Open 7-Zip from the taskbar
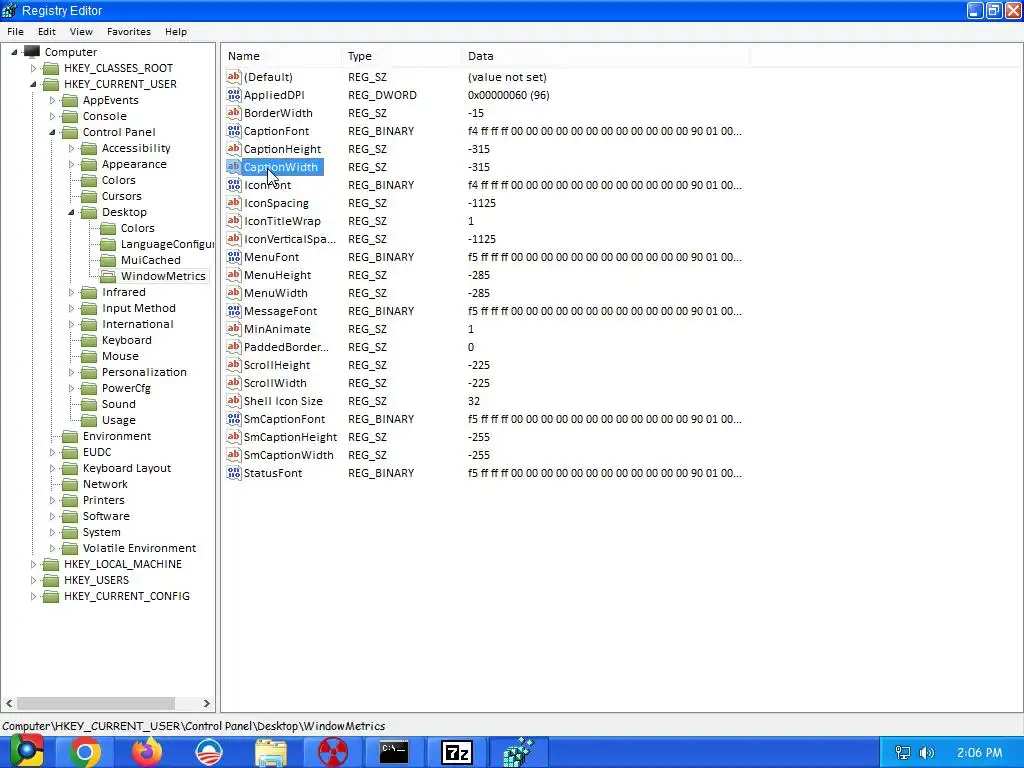 (x=456, y=752)
